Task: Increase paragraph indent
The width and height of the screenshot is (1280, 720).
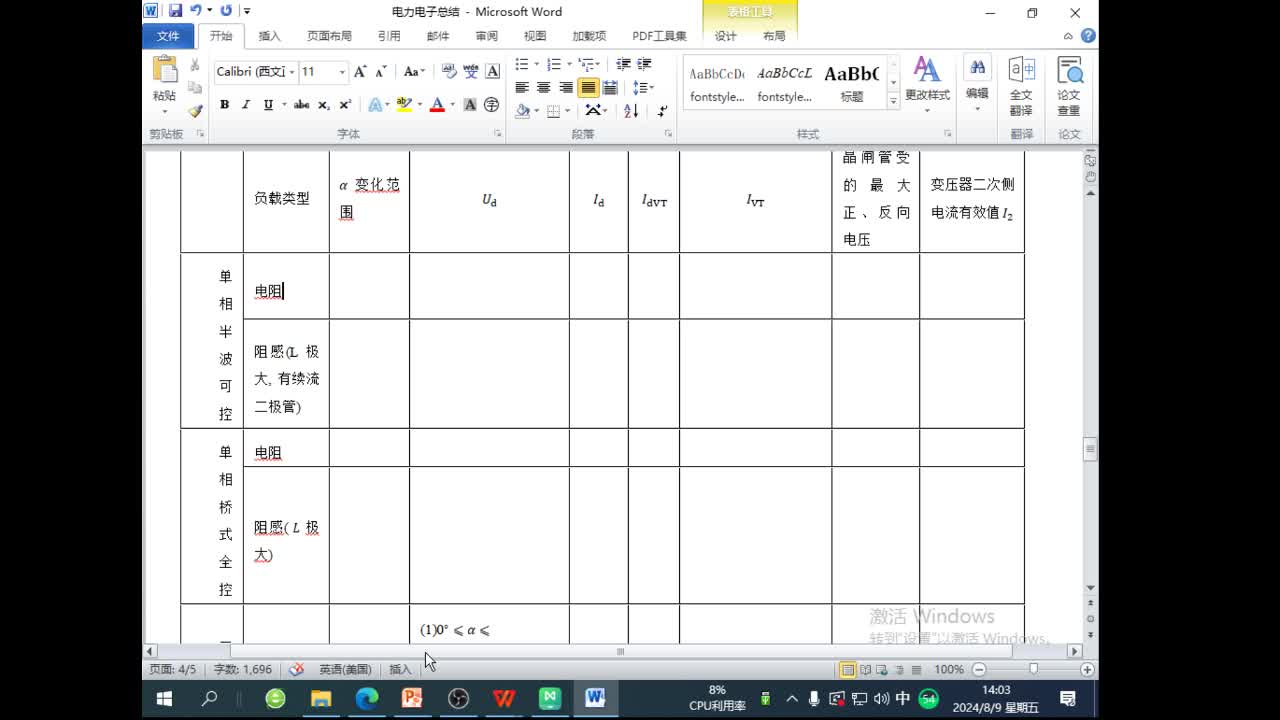Action: point(645,64)
